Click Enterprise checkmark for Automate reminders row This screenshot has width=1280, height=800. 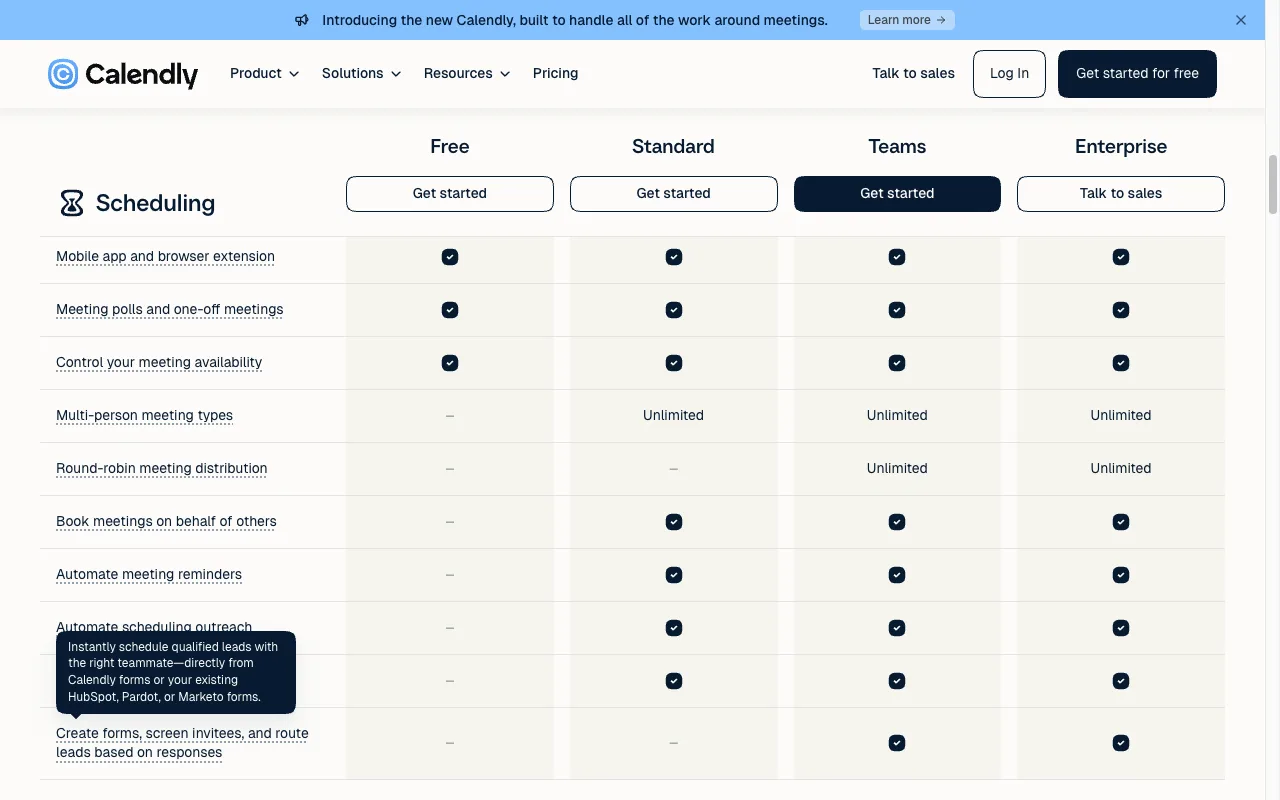pos(1121,575)
